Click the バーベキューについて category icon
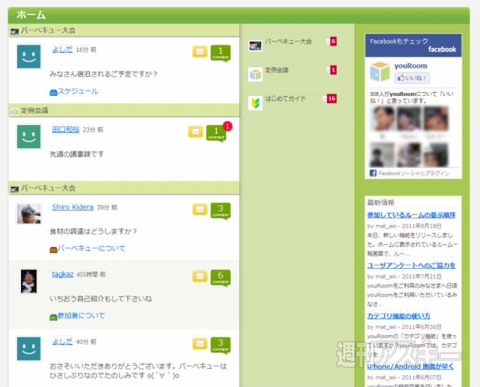The image size is (480, 387). pos(53,249)
